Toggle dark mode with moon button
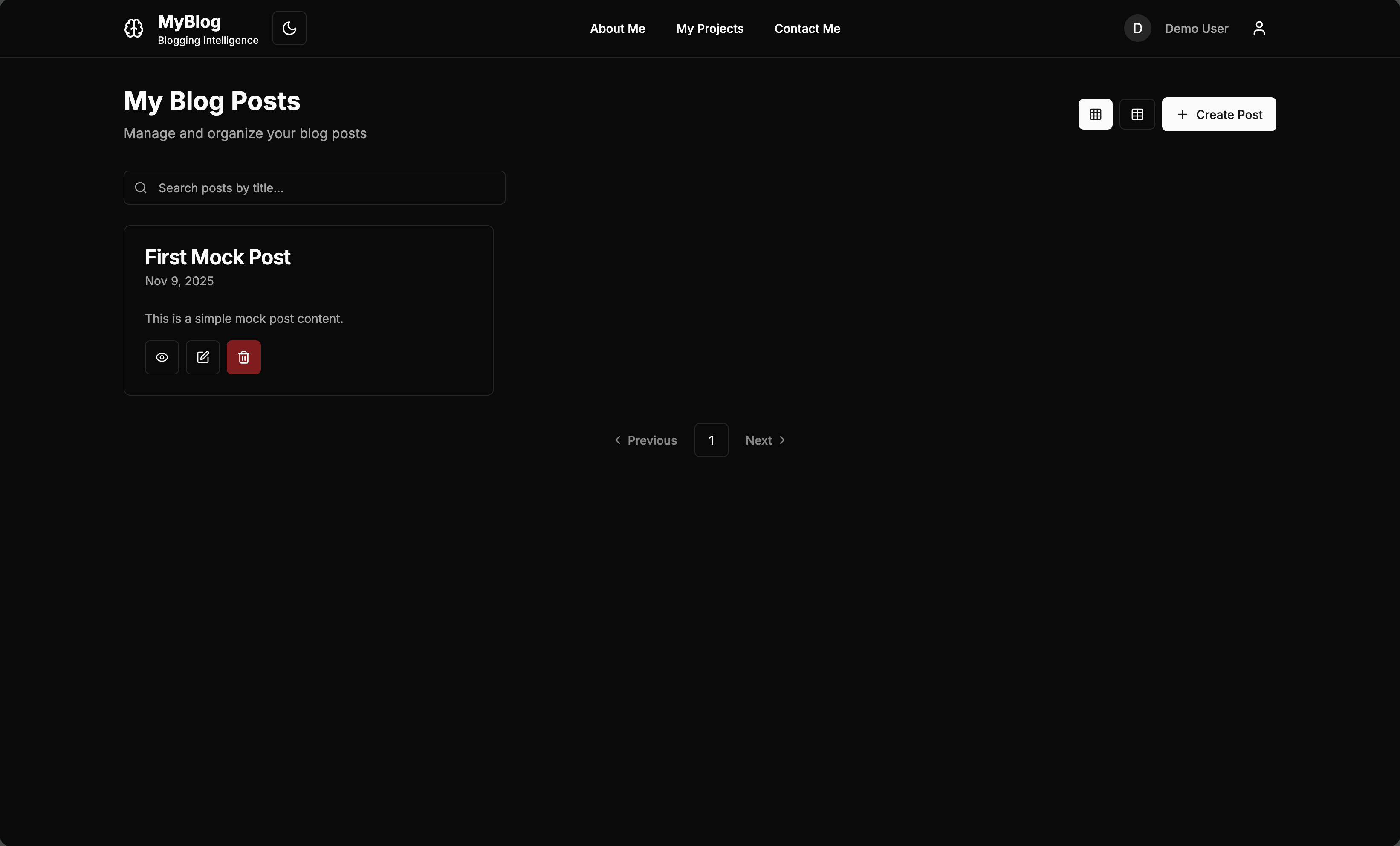The width and height of the screenshot is (1400, 846). (289, 29)
